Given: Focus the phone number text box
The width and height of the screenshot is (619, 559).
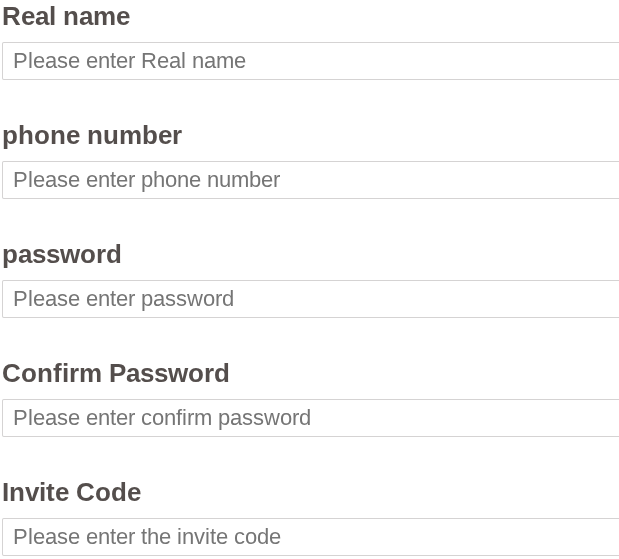Looking at the screenshot, I should pyautogui.click(x=310, y=180).
